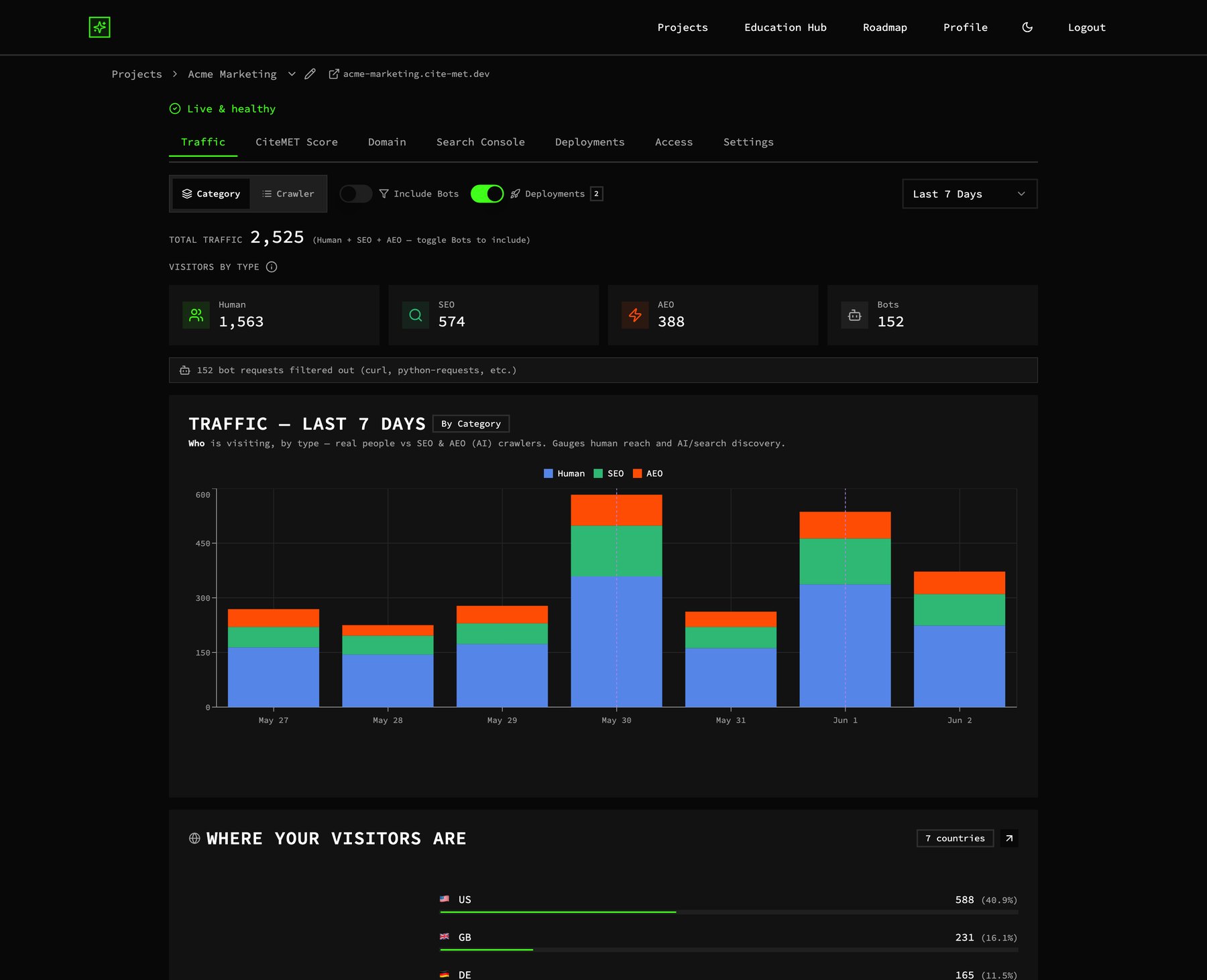Click the Logout link
This screenshot has height=980, width=1207.
point(1087,27)
